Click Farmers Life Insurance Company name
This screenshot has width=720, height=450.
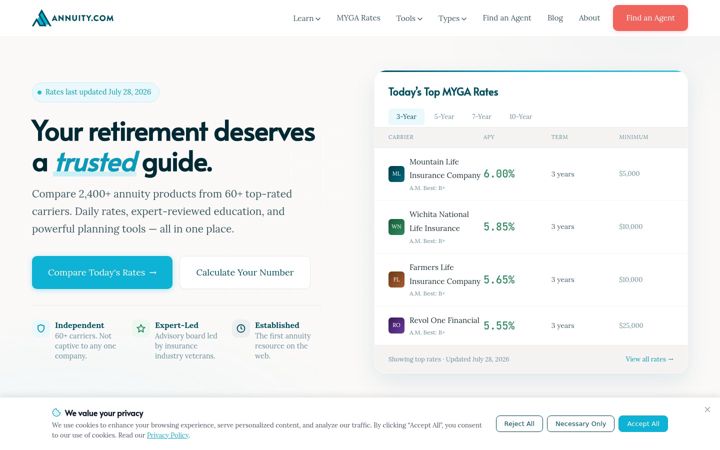(x=444, y=274)
